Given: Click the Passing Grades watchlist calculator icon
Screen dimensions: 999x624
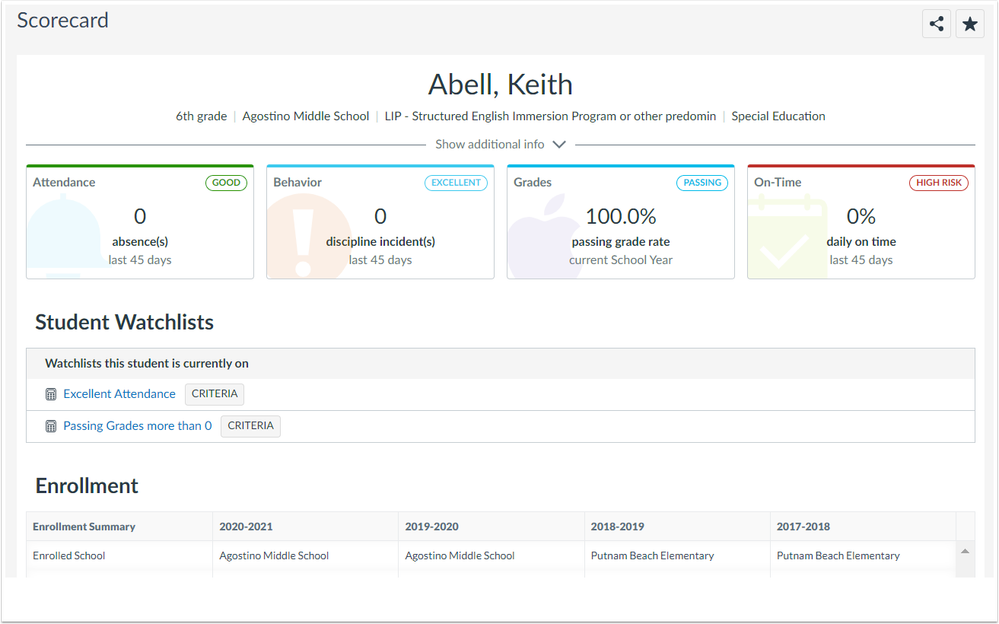Looking at the screenshot, I should tap(51, 426).
